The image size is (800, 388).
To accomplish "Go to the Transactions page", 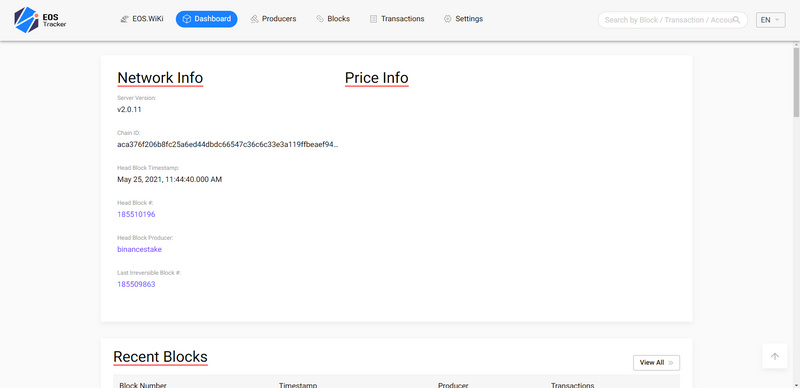I will [x=397, y=19].
